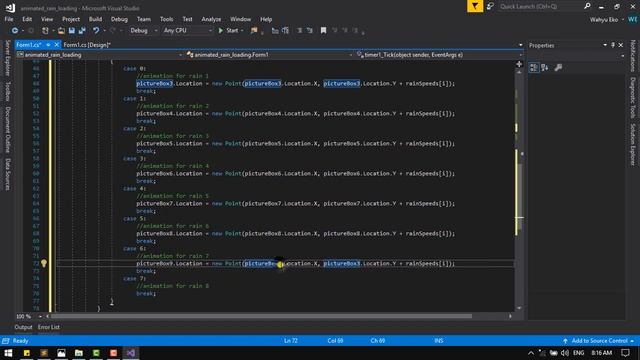
Task: Click the taskbar clock showing 8:16 AM
Action: pyautogui.click(x=602, y=353)
